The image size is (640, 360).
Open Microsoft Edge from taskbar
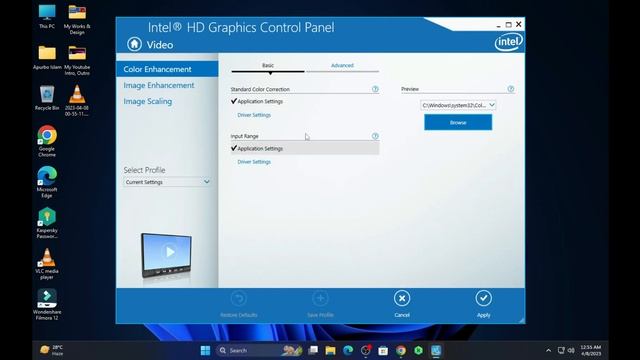pyautogui.click(x=348, y=350)
